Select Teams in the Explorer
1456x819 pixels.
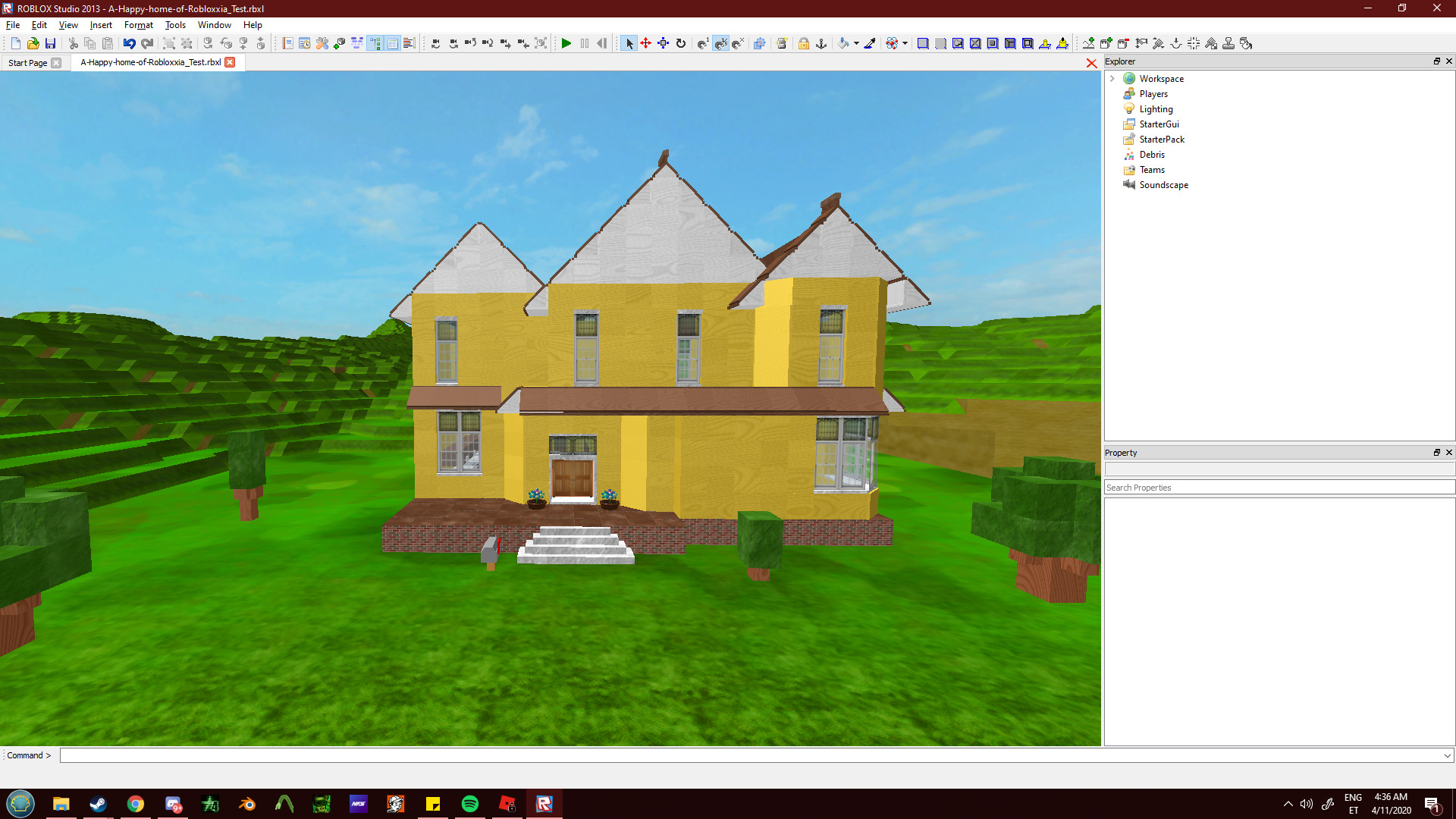tap(1152, 170)
